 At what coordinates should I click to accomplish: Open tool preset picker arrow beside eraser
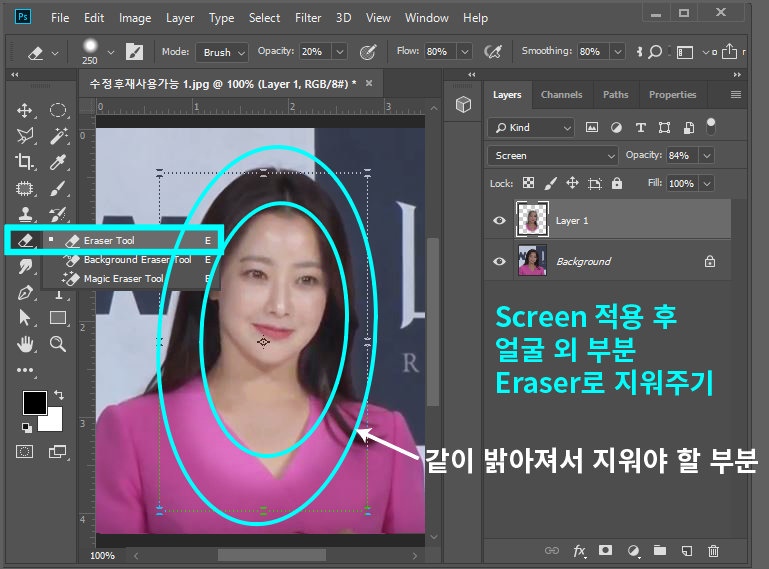tap(55, 52)
